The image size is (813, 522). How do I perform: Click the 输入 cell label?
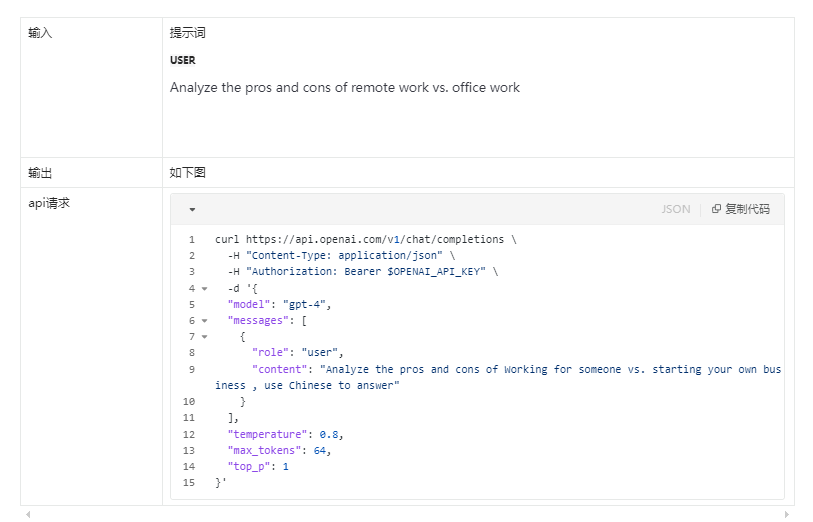40,33
